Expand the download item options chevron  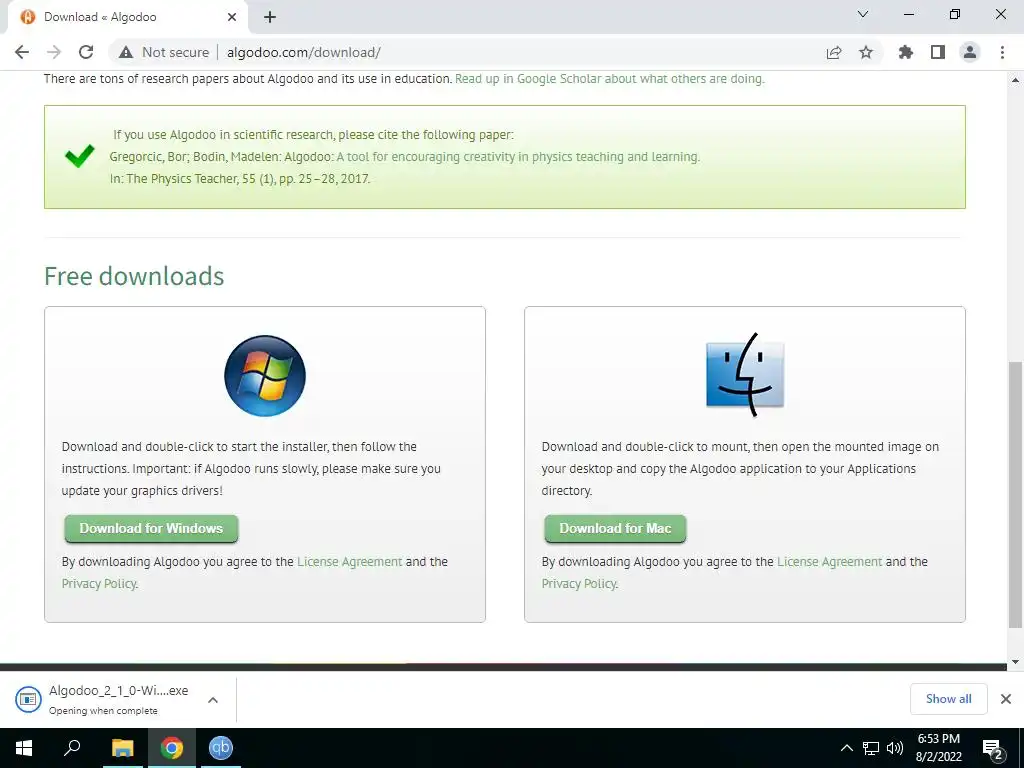click(213, 699)
